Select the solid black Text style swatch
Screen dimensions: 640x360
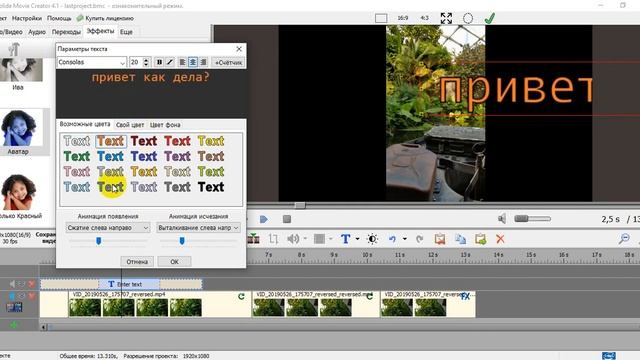pyautogui.click(x=211, y=187)
